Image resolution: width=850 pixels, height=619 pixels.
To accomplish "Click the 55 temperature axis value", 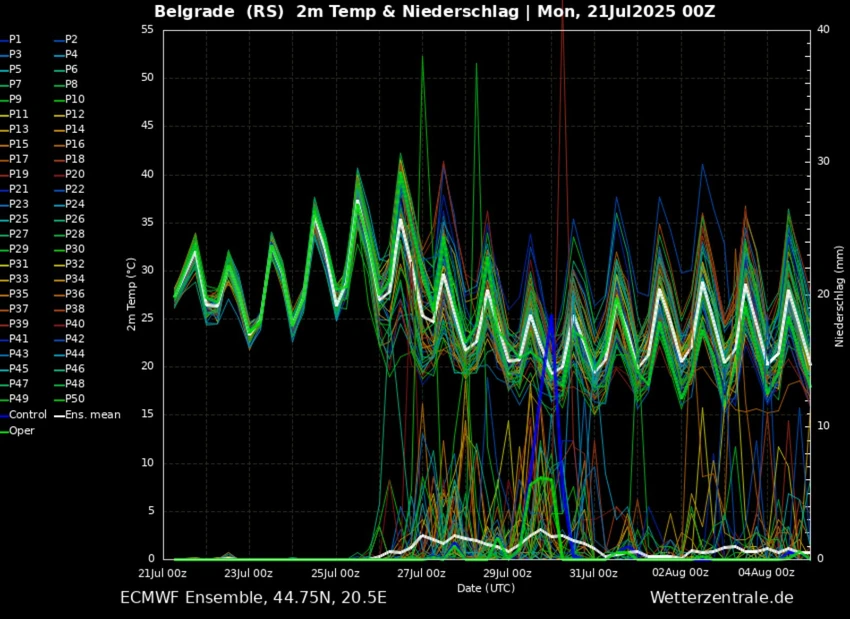I will [147, 29].
